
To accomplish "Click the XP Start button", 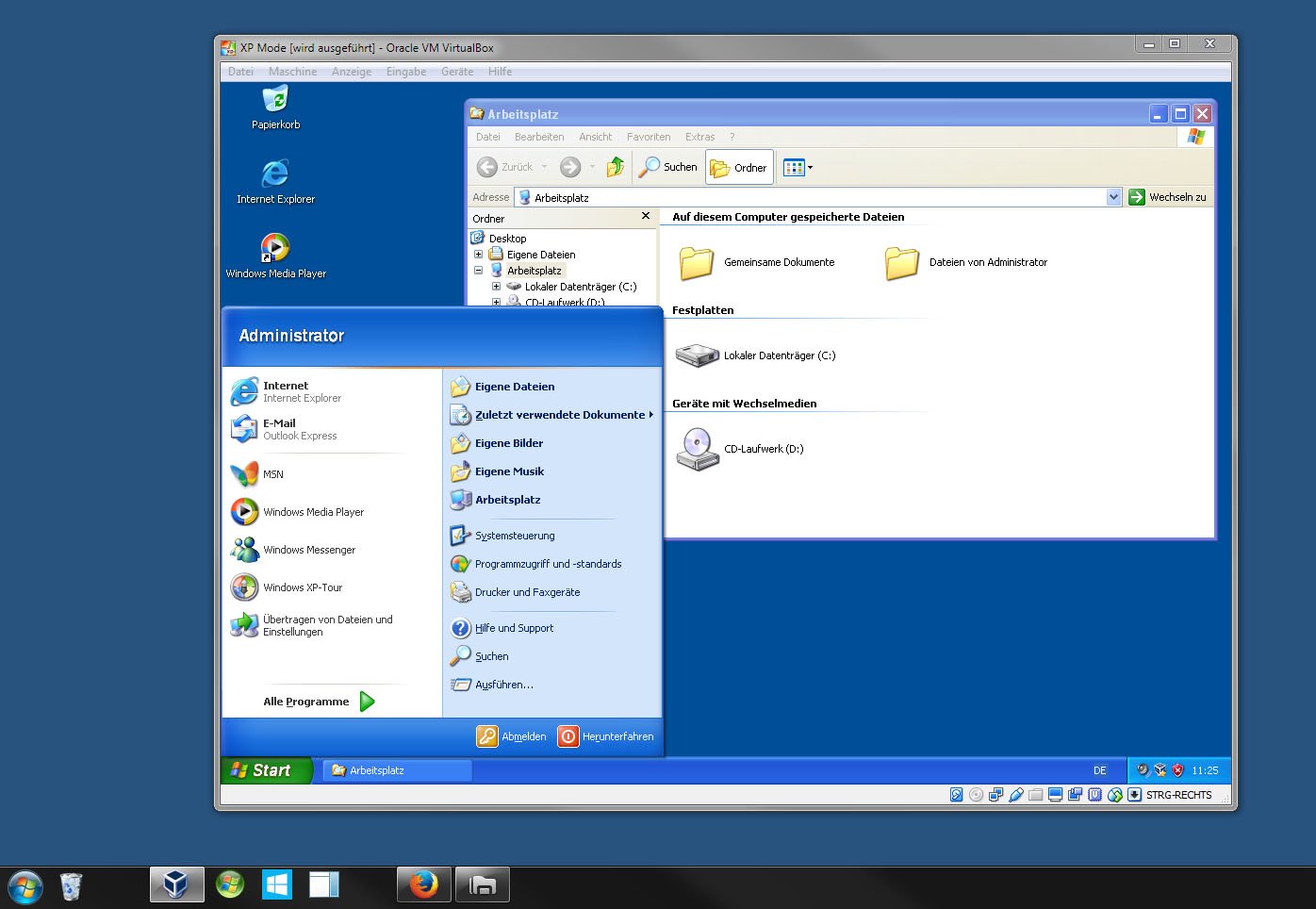I will tap(266, 770).
